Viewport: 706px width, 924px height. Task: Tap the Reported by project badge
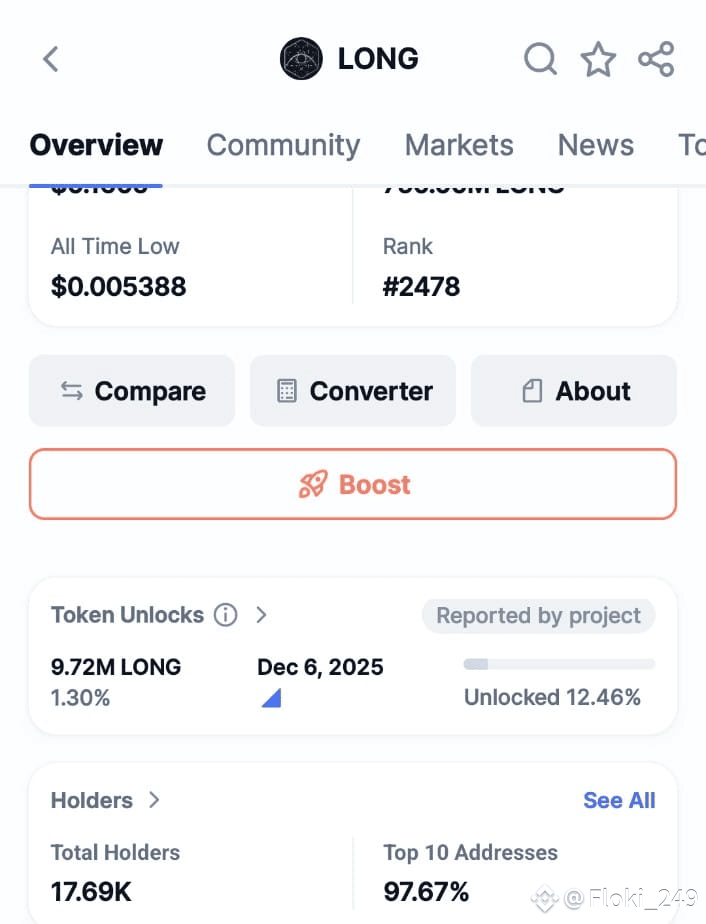point(538,616)
